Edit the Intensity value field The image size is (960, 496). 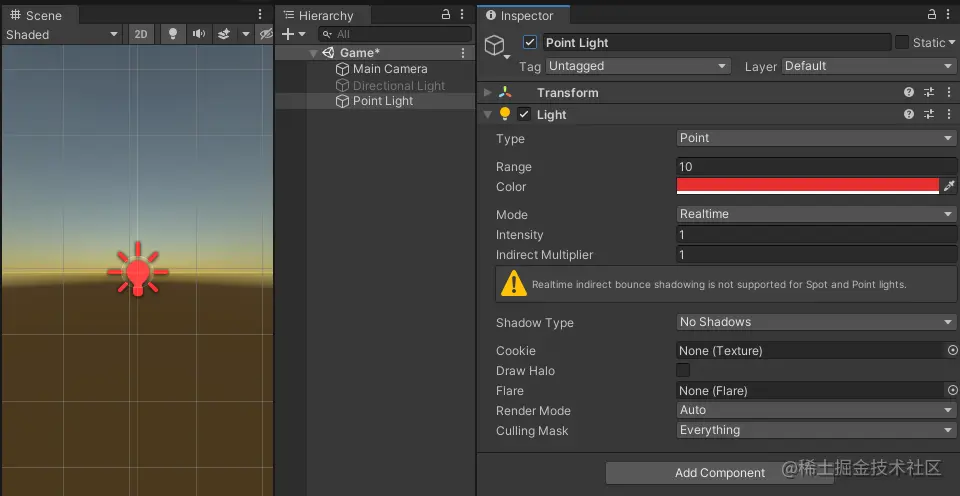click(816, 235)
